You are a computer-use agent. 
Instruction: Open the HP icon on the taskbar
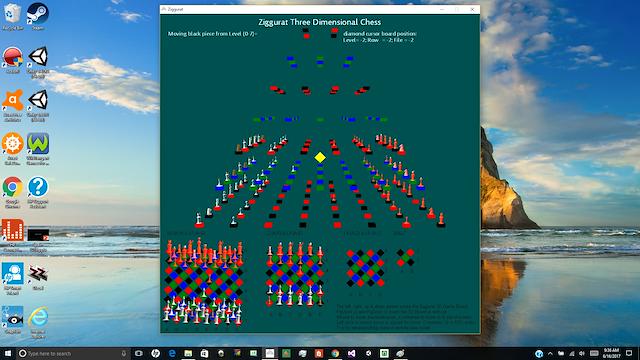pyautogui.click(x=155, y=353)
